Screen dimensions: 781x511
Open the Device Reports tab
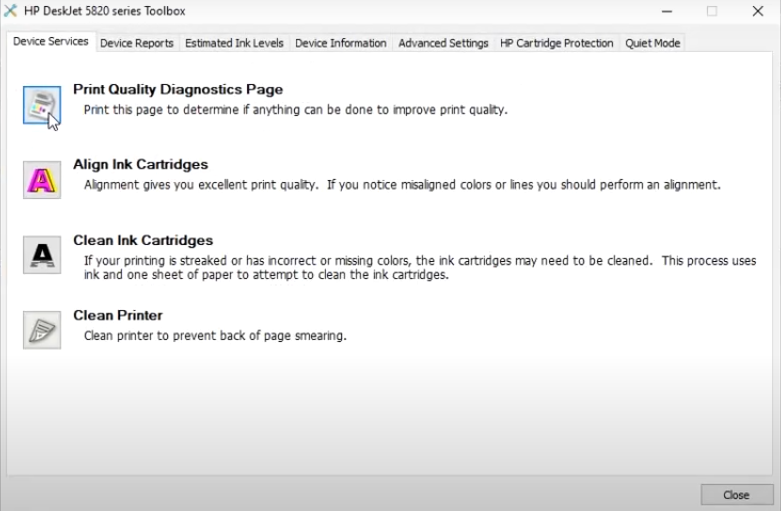click(x=136, y=43)
